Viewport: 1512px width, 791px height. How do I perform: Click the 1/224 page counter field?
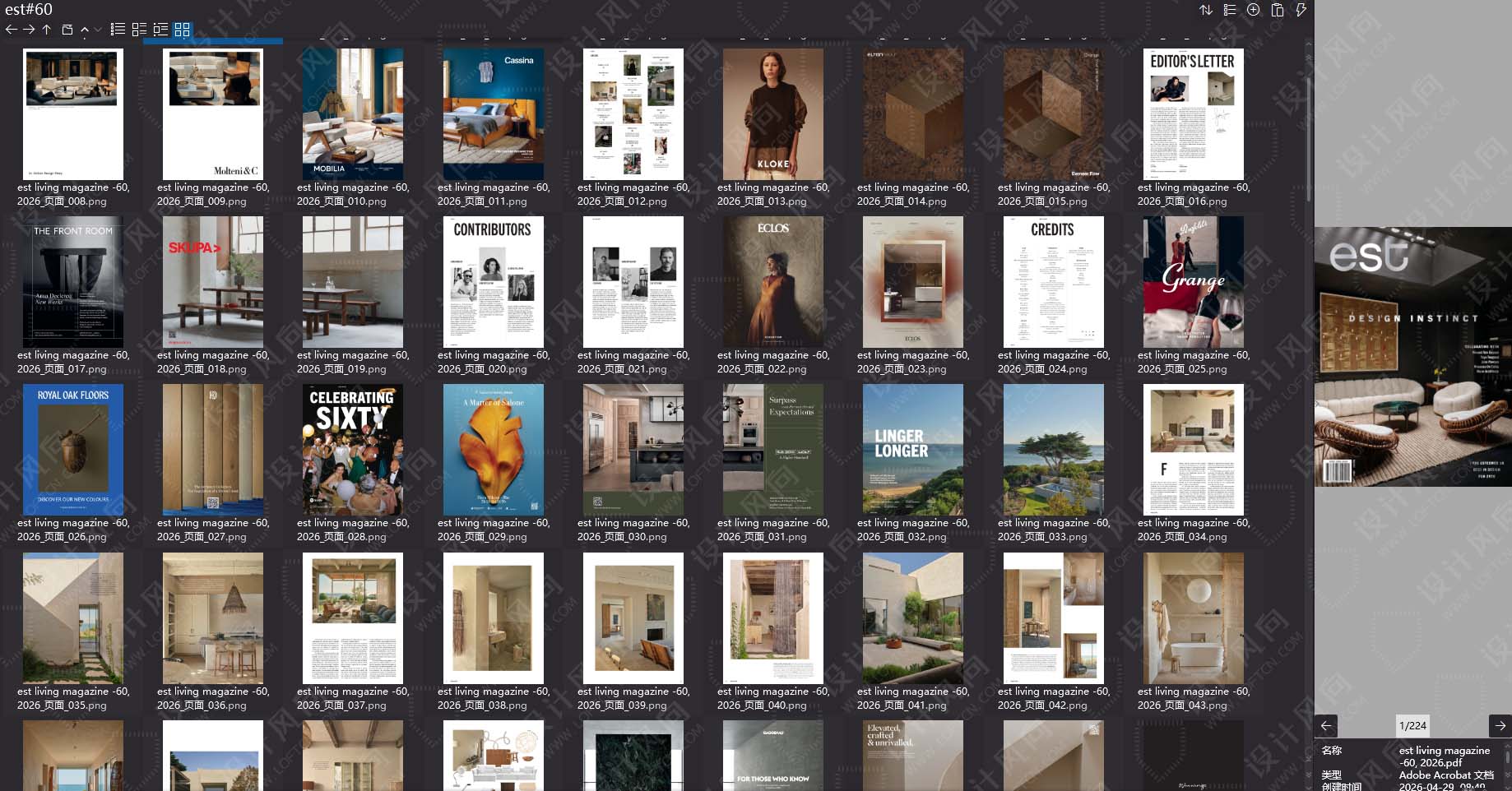[x=1412, y=725]
